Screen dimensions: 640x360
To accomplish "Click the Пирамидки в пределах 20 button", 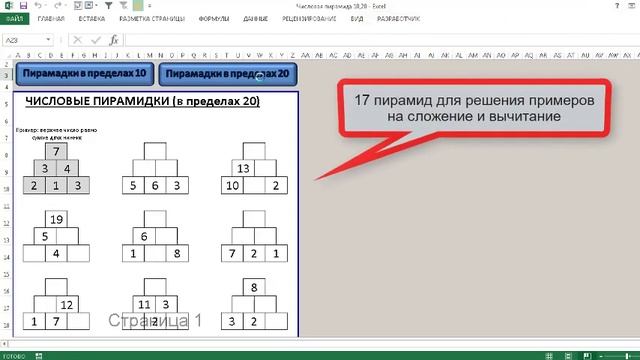I will 227,74.
